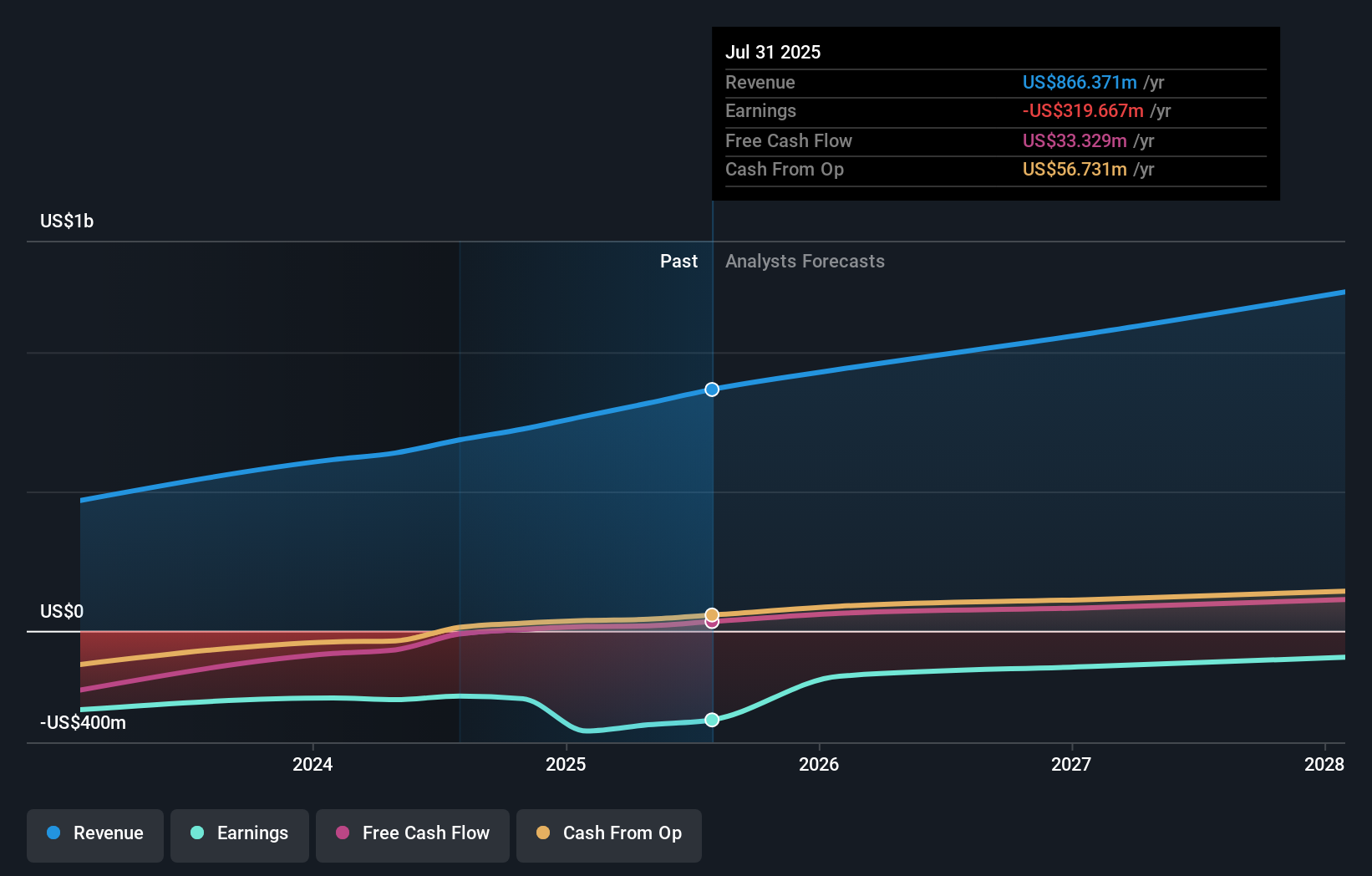Switch to the Past section of the chart

coord(678,261)
